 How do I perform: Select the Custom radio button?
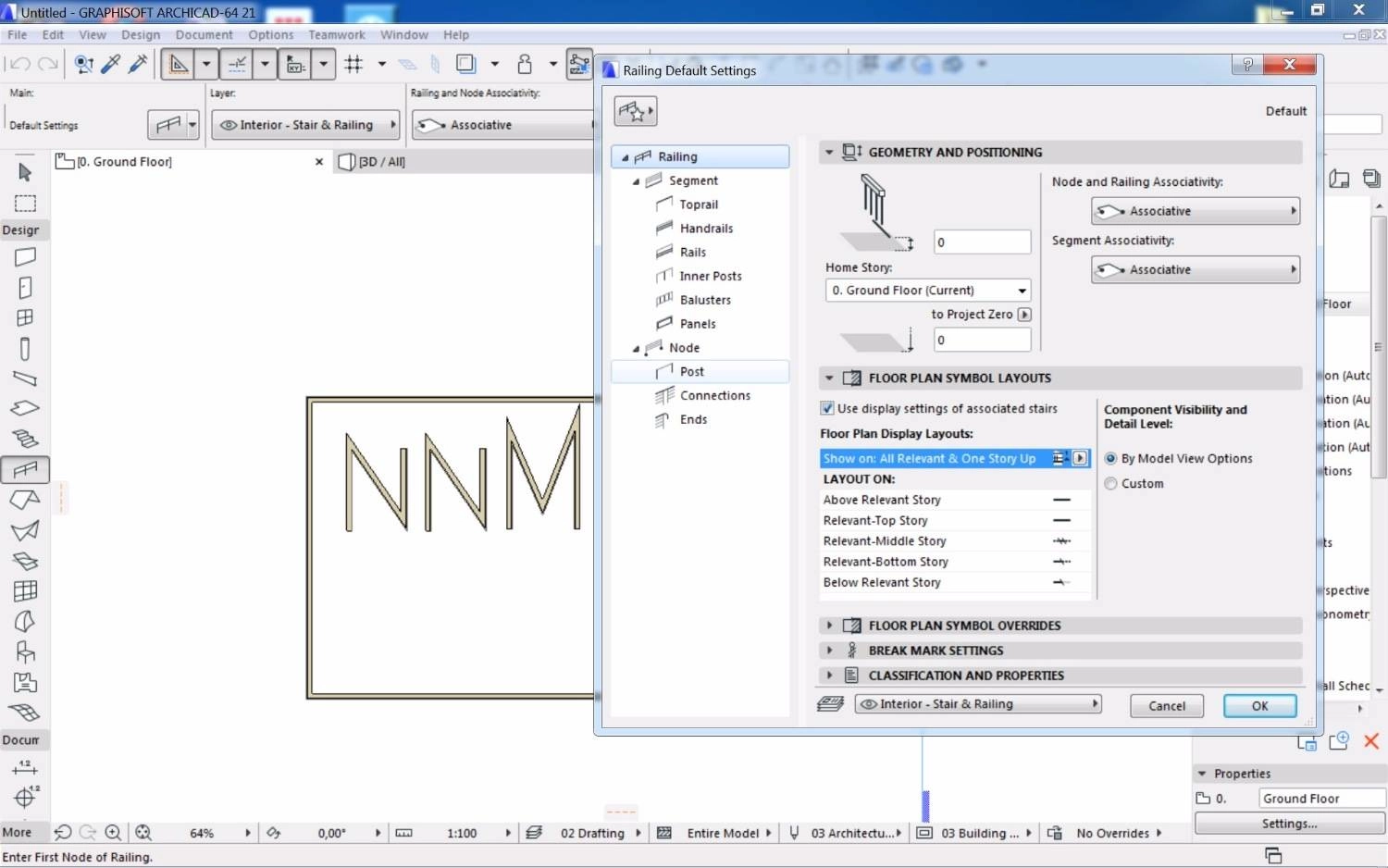pos(1110,483)
